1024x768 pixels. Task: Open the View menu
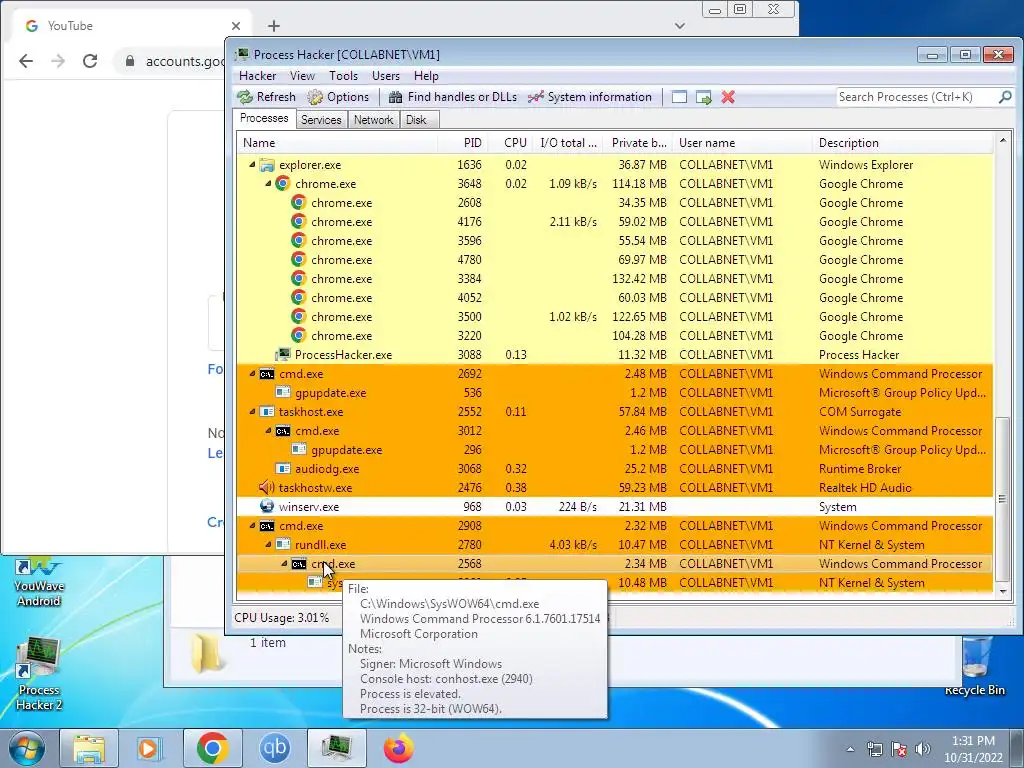[302, 76]
